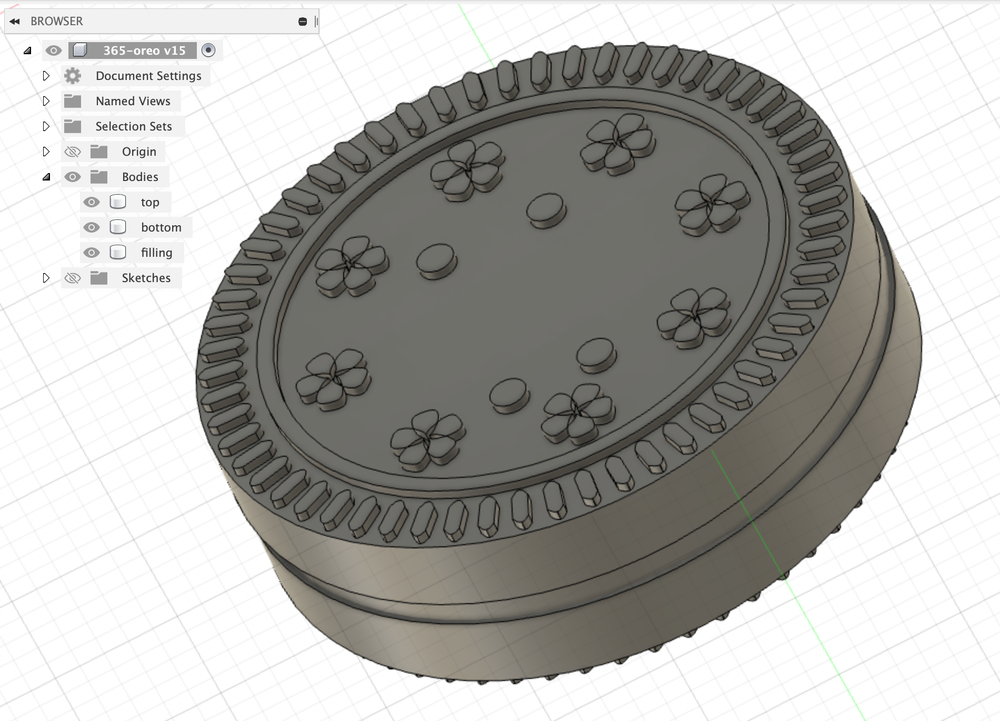The image size is (1000, 721).
Task: Toggle visibility of 365-oreo v15 component
Action: coord(54,50)
